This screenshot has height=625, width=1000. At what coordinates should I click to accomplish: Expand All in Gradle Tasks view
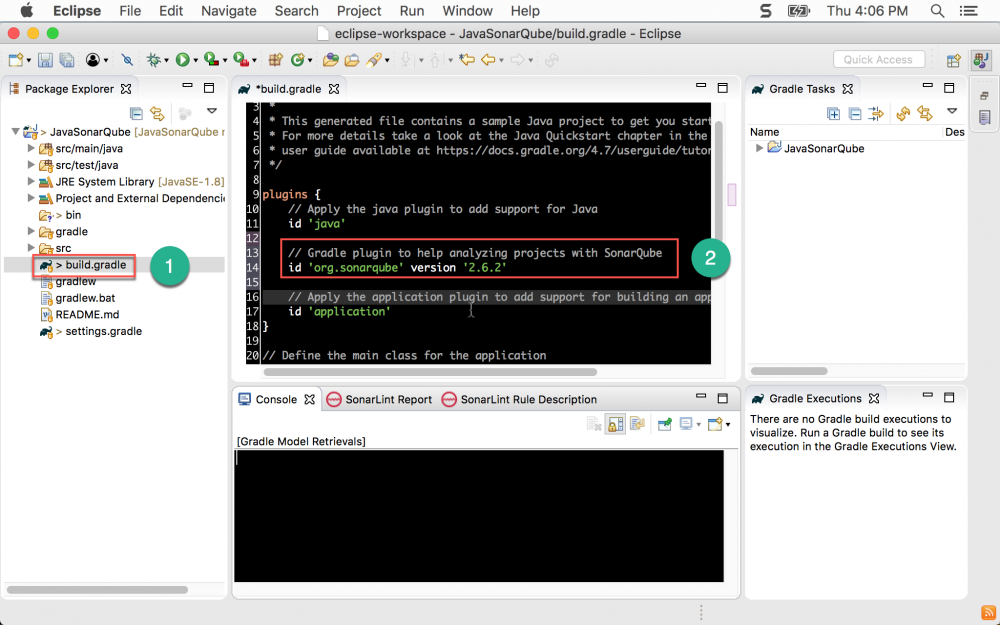(x=833, y=114)
